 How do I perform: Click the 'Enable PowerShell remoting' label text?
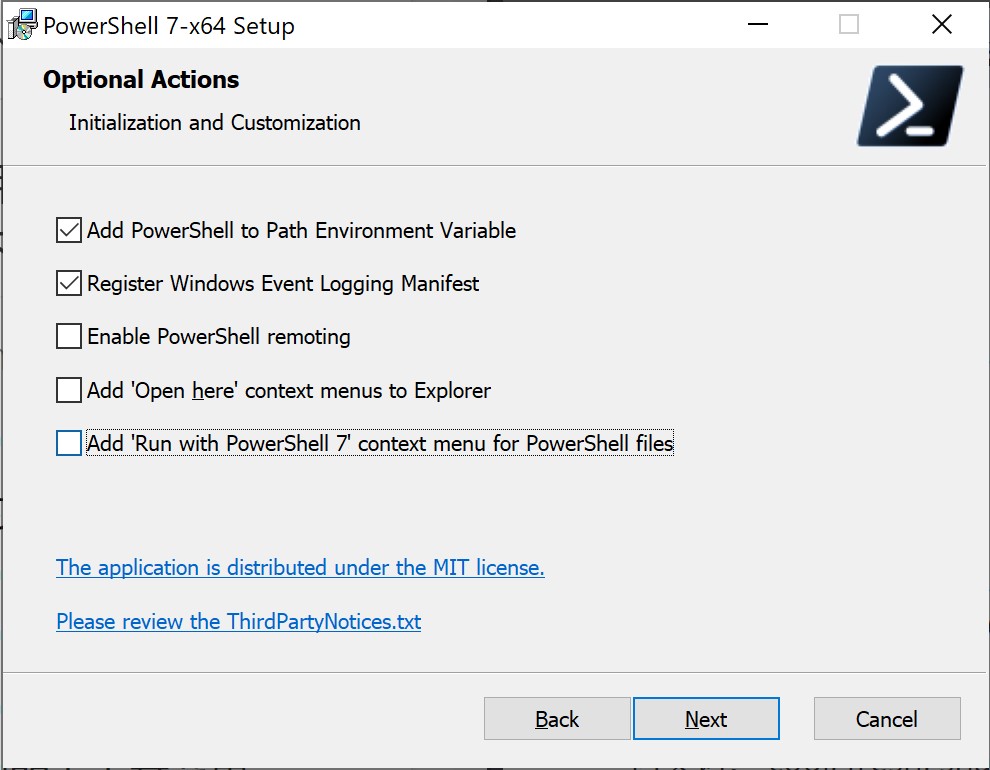tap(219, 337)
